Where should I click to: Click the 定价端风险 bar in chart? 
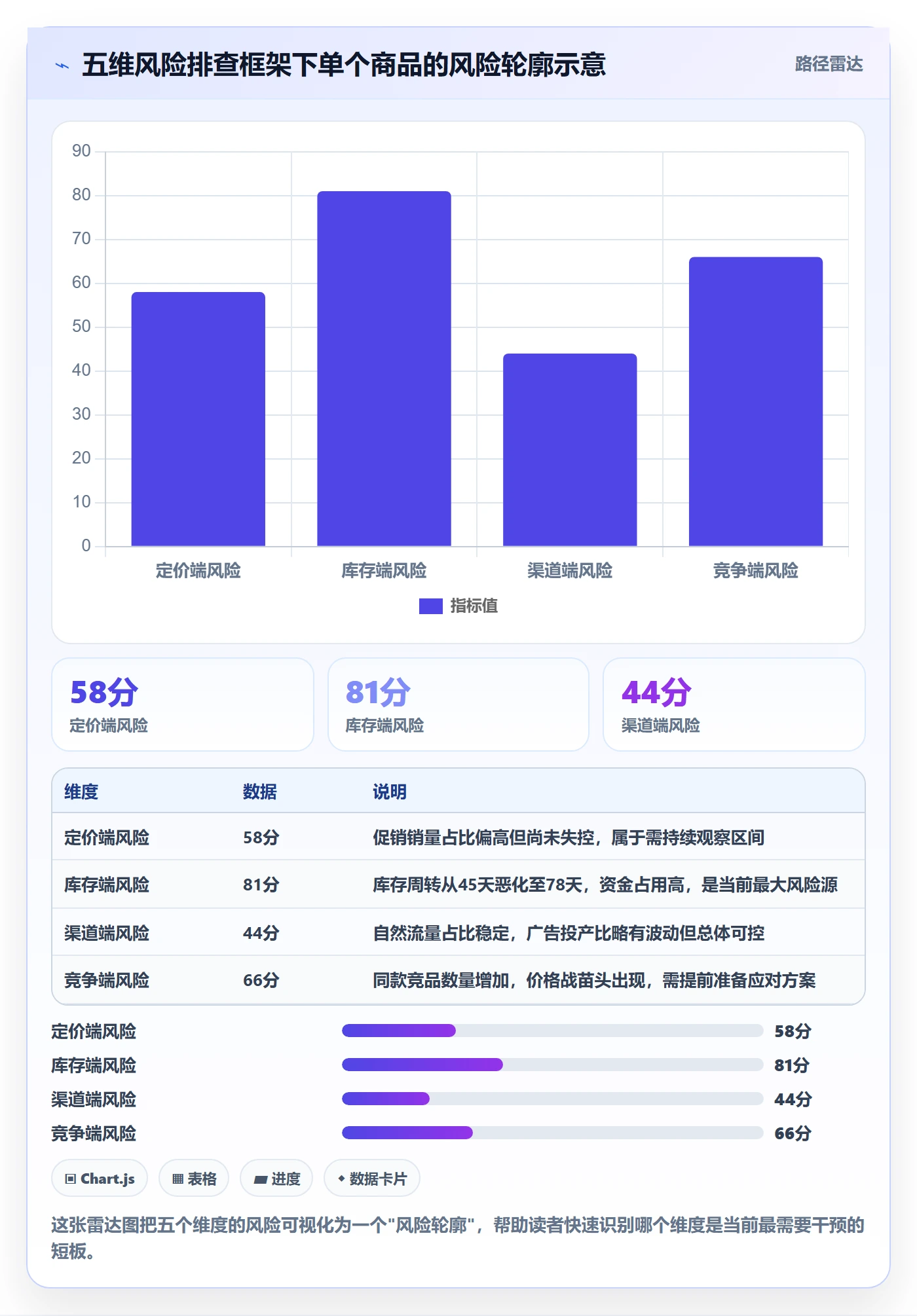coord(198,419)
